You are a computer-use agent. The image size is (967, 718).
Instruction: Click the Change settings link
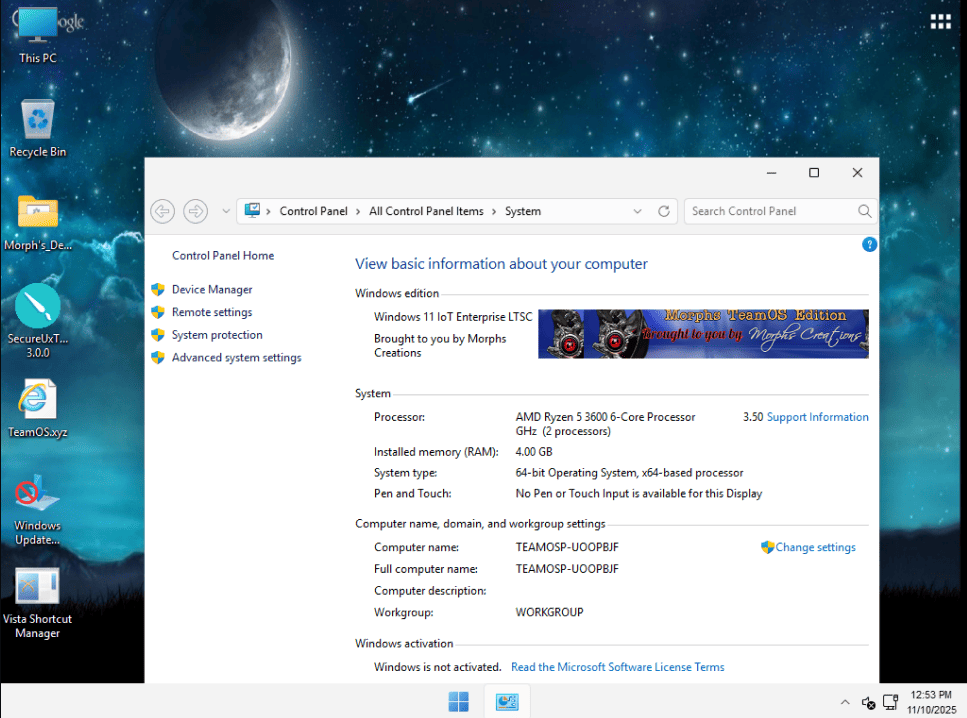815,547
